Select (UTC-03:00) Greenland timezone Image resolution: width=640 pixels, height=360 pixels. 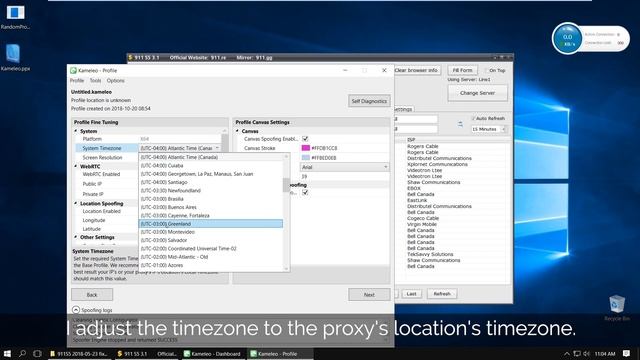tap(211, 224)
